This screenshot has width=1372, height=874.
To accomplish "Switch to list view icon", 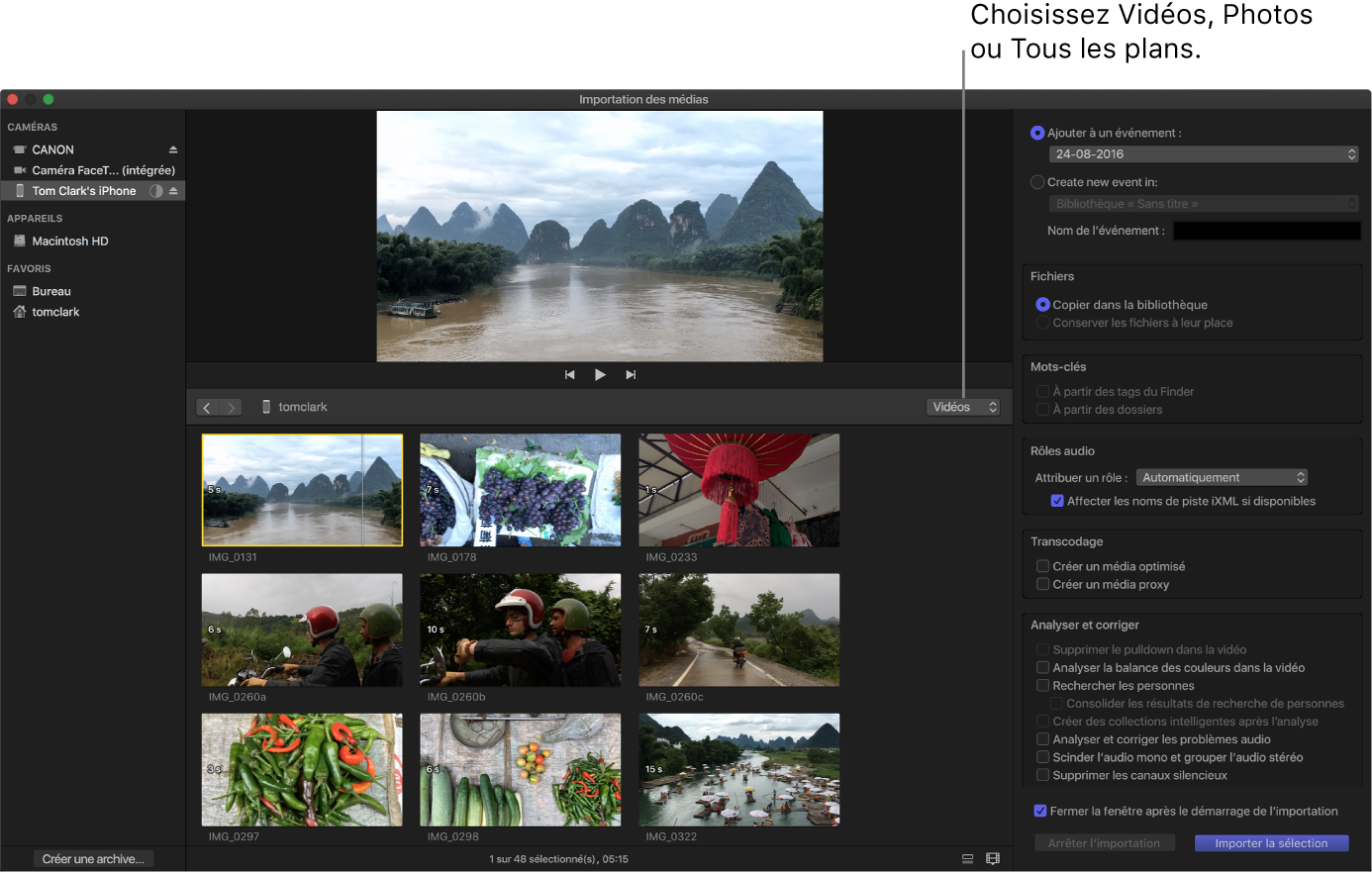I will point(967,859).
